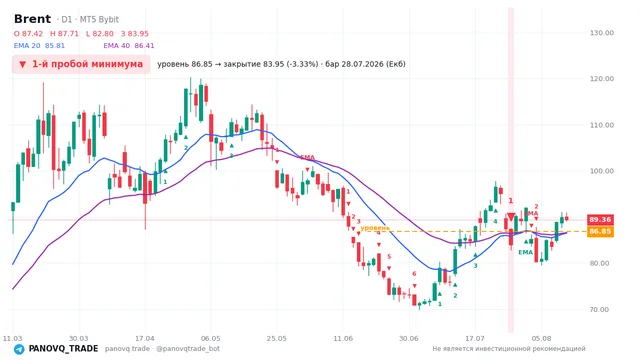Click the orange 'уровень' line label
Viewport: 640px width, 360px height.
(375, 228)
